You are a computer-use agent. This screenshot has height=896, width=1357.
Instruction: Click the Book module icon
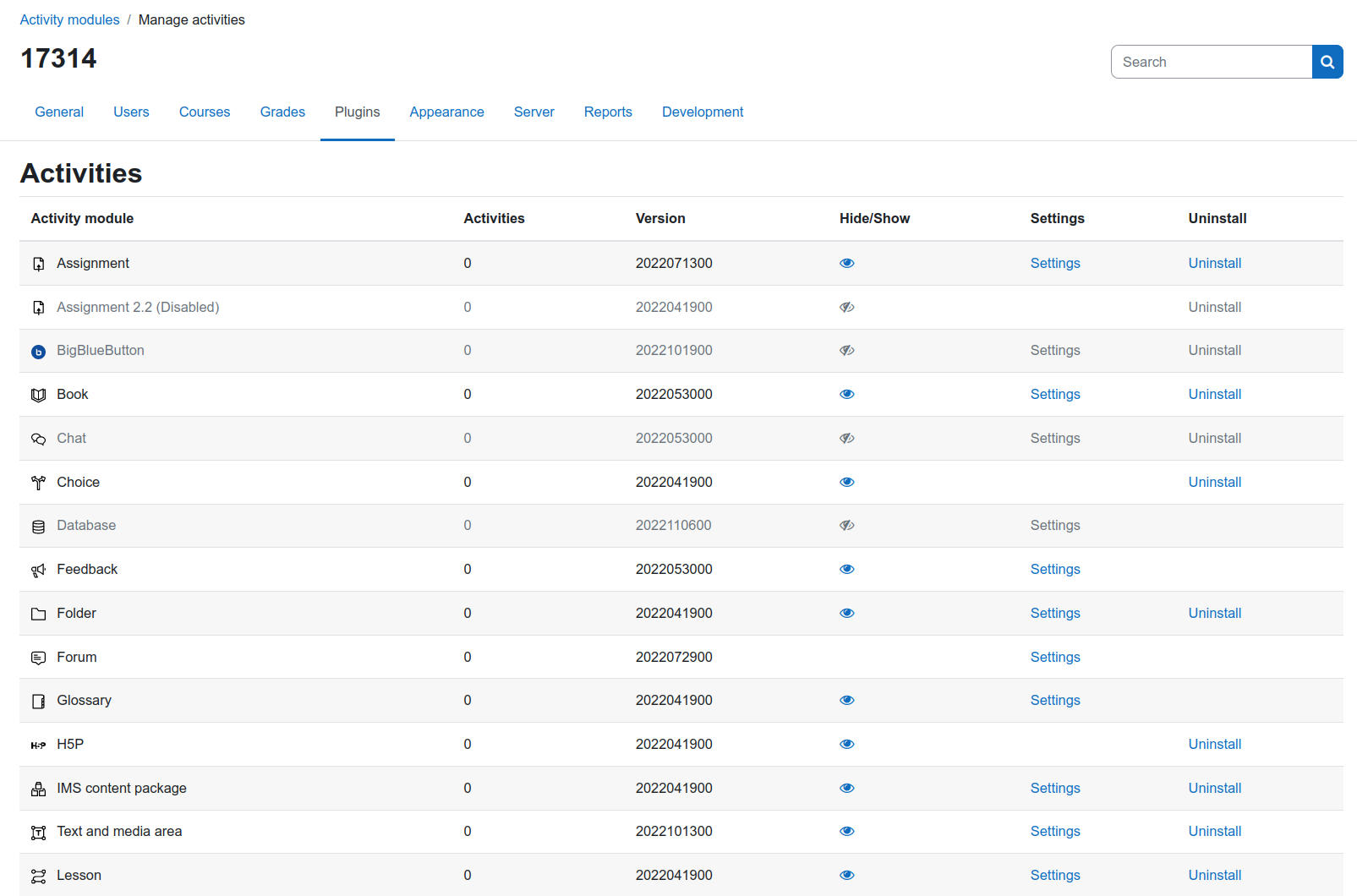(38, 395)
